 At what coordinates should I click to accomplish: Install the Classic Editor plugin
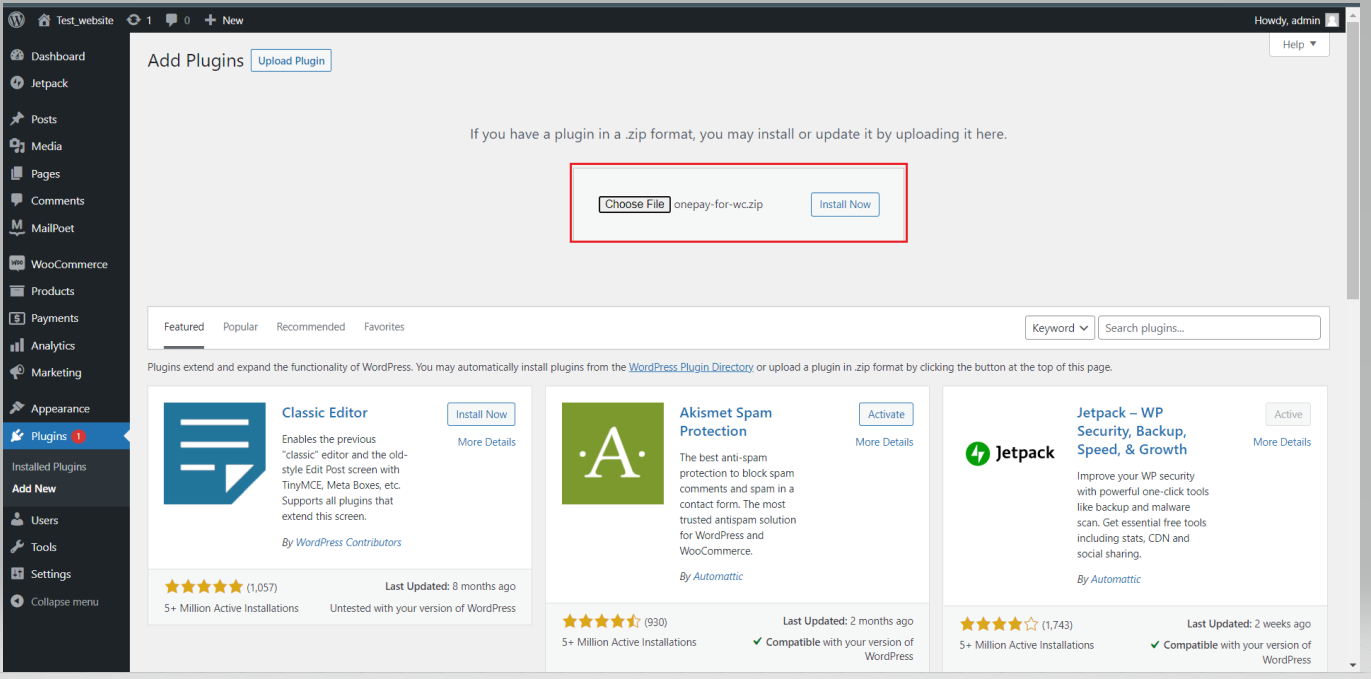482,414
